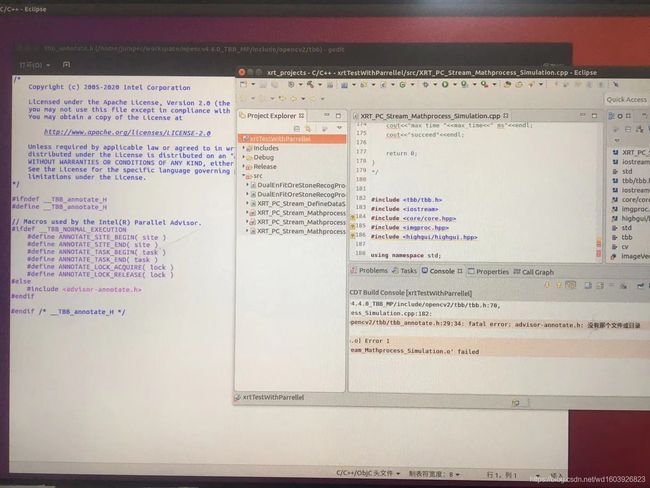650x488 pixels.
Task: Click the Quick Access field
Action: point(626,100)
